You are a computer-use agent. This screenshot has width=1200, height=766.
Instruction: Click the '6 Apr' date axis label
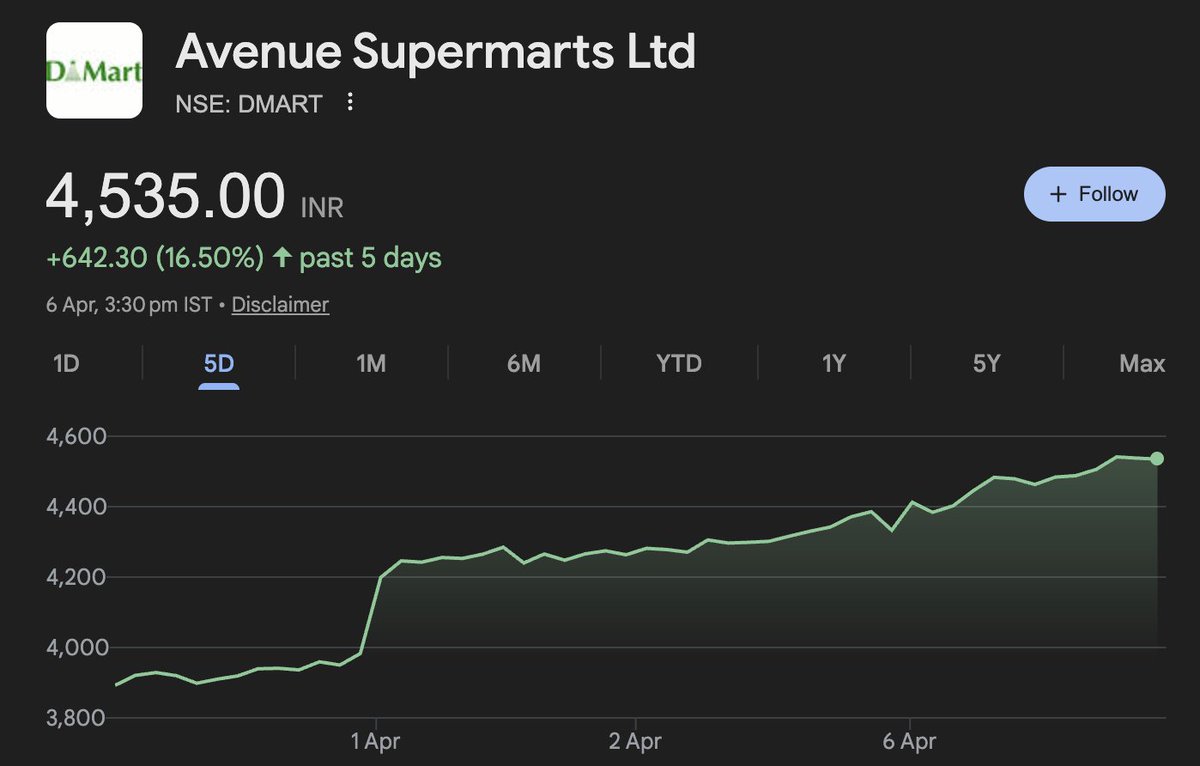910,742
